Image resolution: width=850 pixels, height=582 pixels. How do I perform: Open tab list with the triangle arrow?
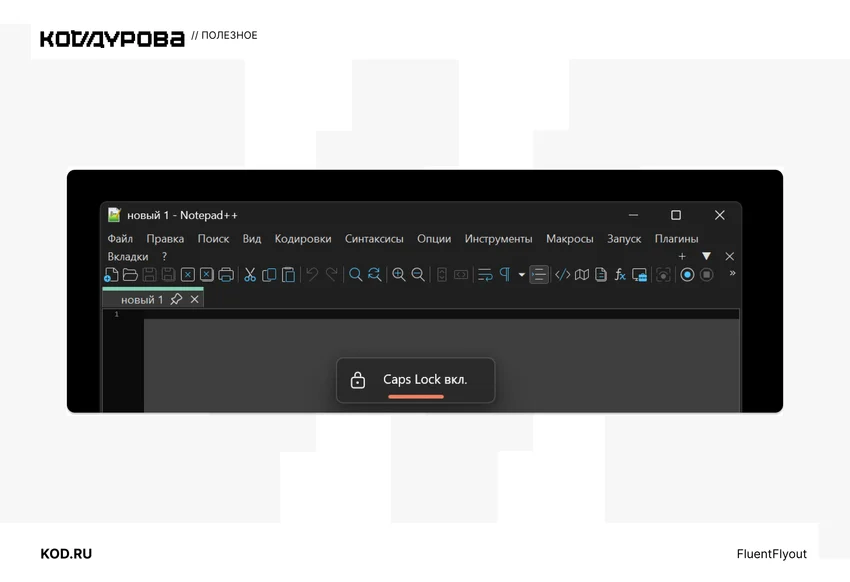[706, 256]
